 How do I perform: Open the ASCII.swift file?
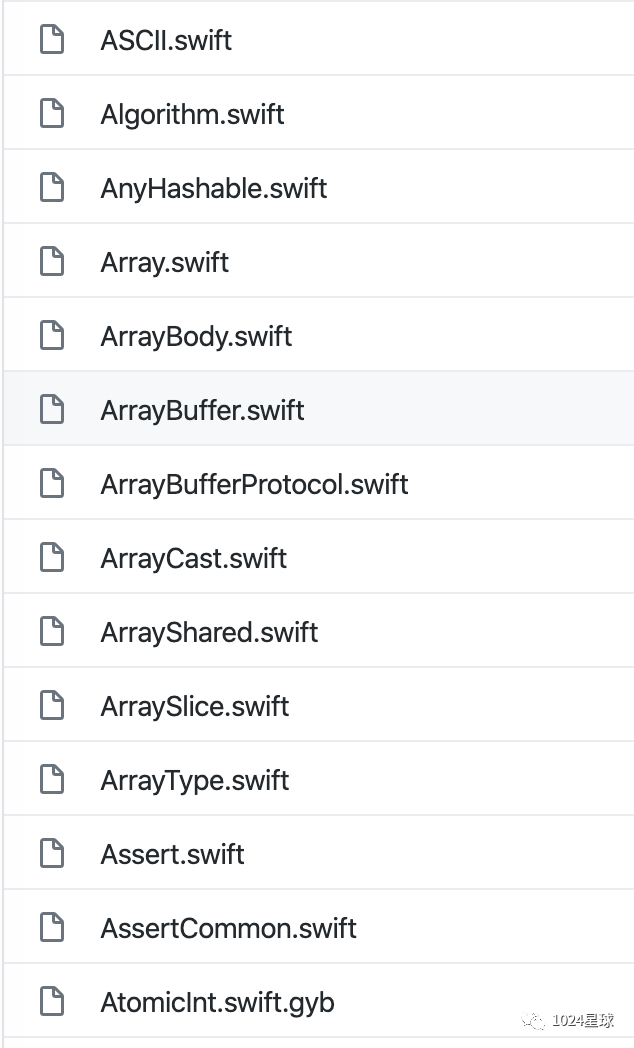tap(166, 40)
